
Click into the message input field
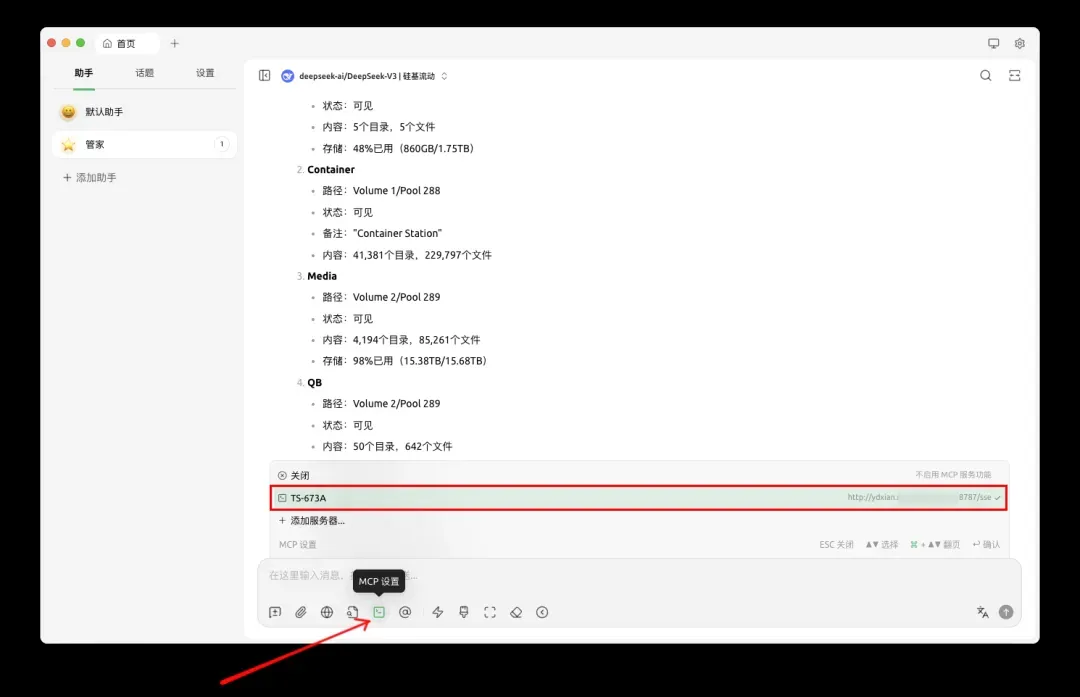click(638, 575)
